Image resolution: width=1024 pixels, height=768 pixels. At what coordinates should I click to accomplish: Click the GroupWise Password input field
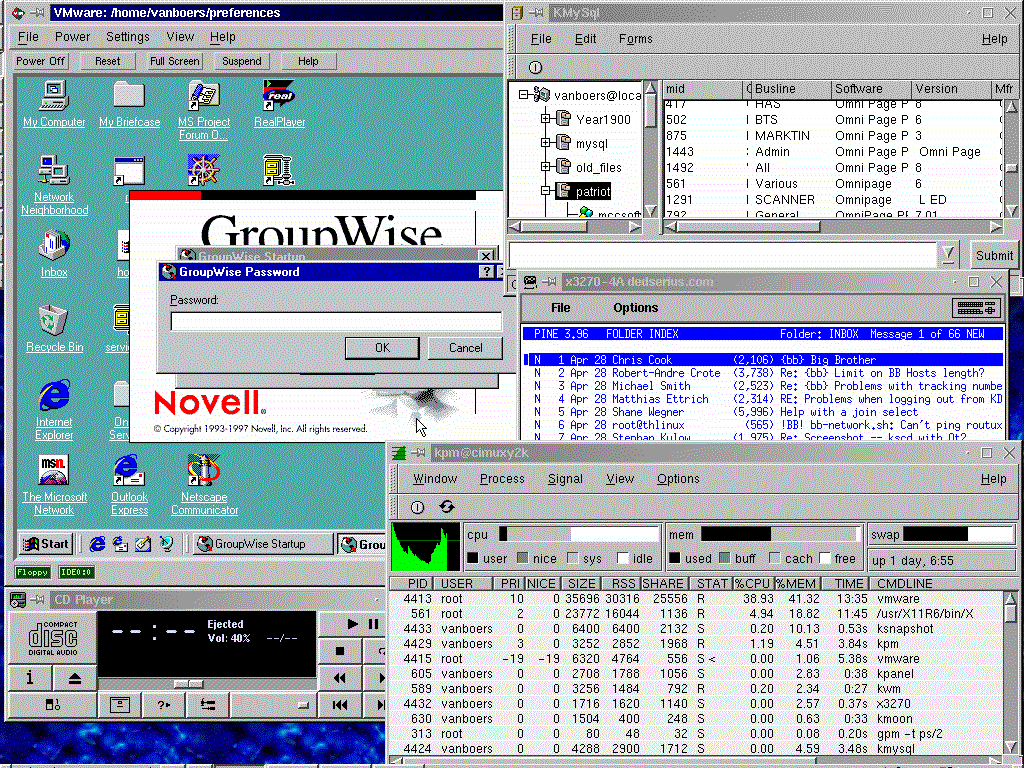coord(336,321)
